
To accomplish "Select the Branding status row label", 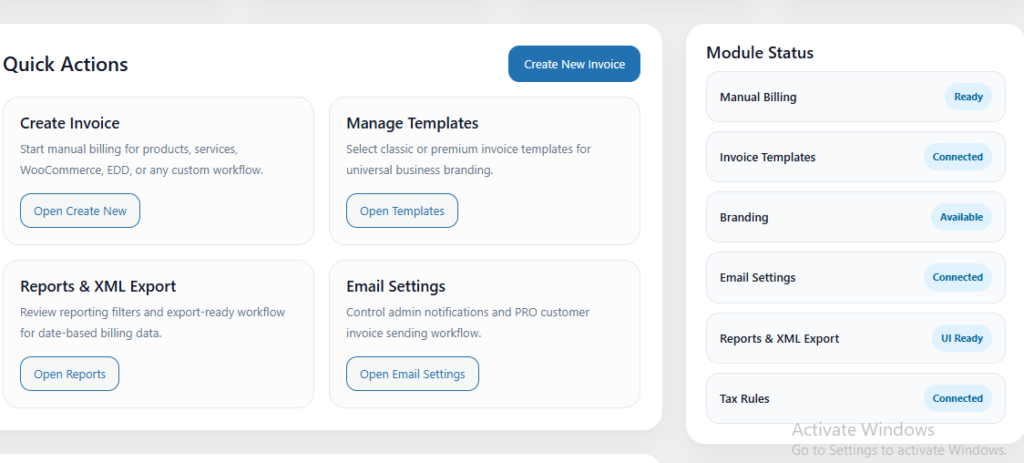I will pos(744,217).
